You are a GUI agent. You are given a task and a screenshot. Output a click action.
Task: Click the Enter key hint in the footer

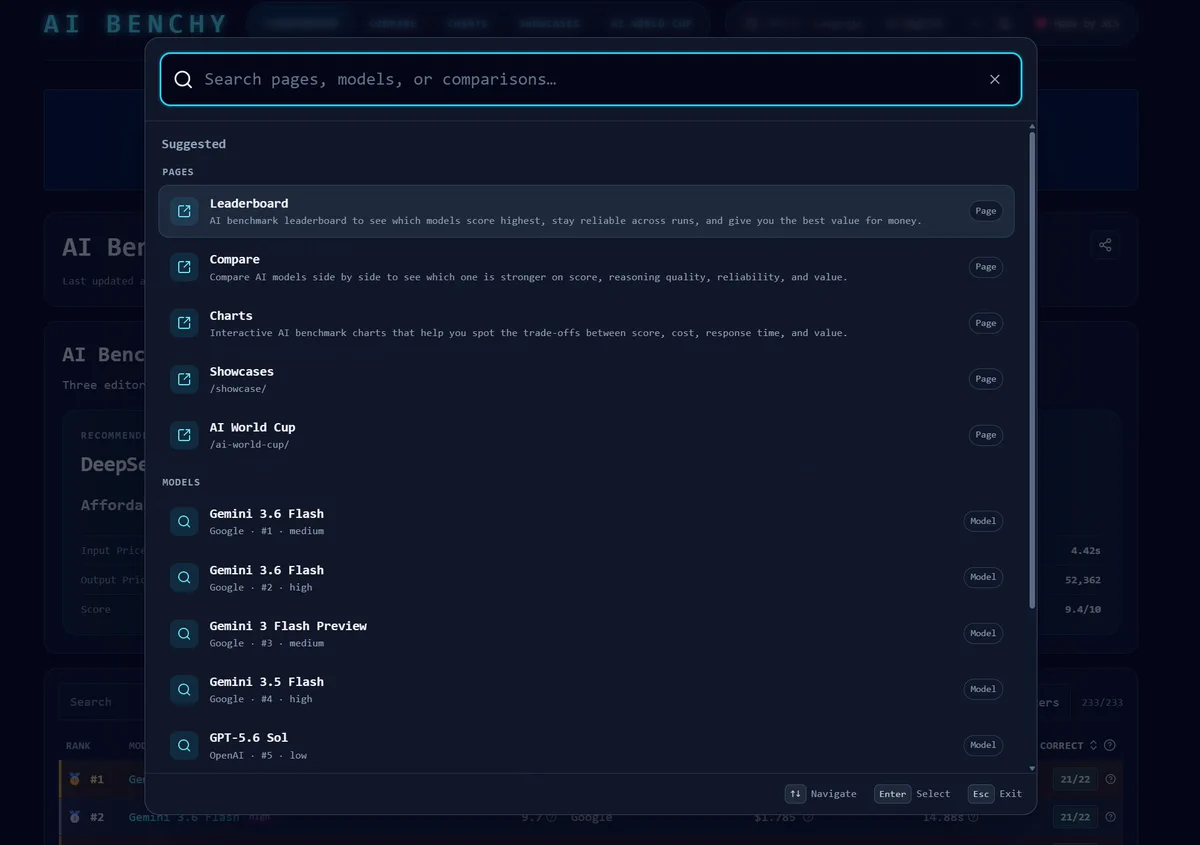pos(892,794)
